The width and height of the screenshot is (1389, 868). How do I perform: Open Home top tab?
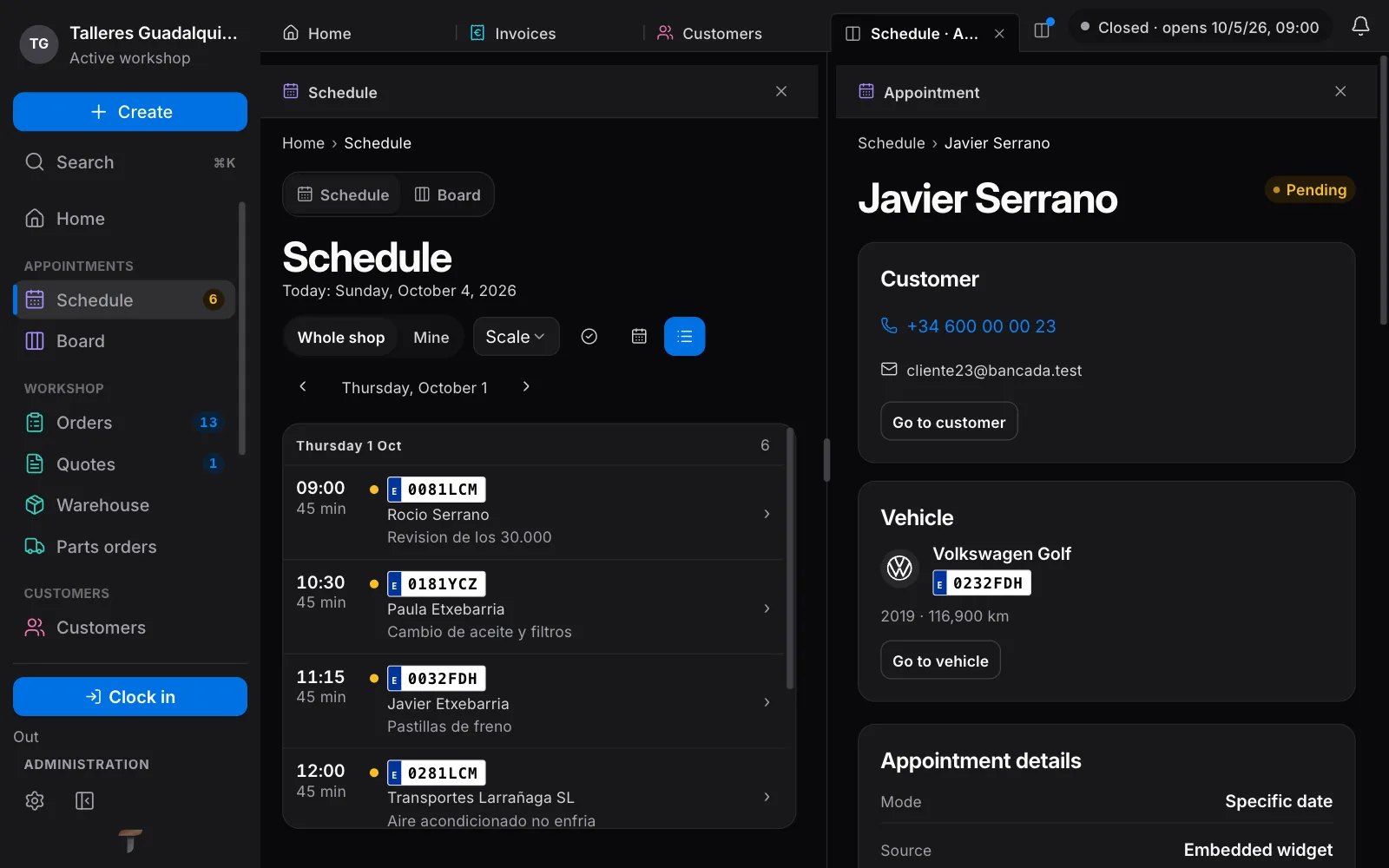(317, 34)
